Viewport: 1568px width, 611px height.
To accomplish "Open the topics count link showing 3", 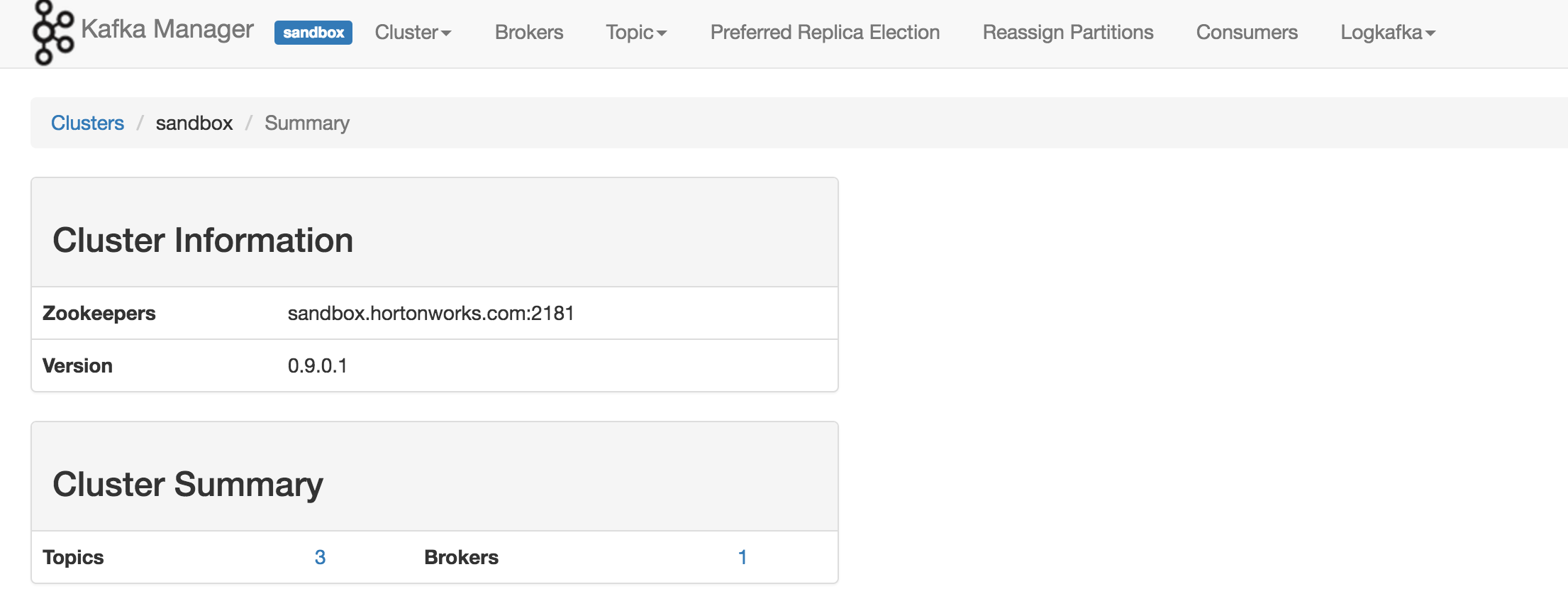I will pyautogui.click(x=320, y=557).
